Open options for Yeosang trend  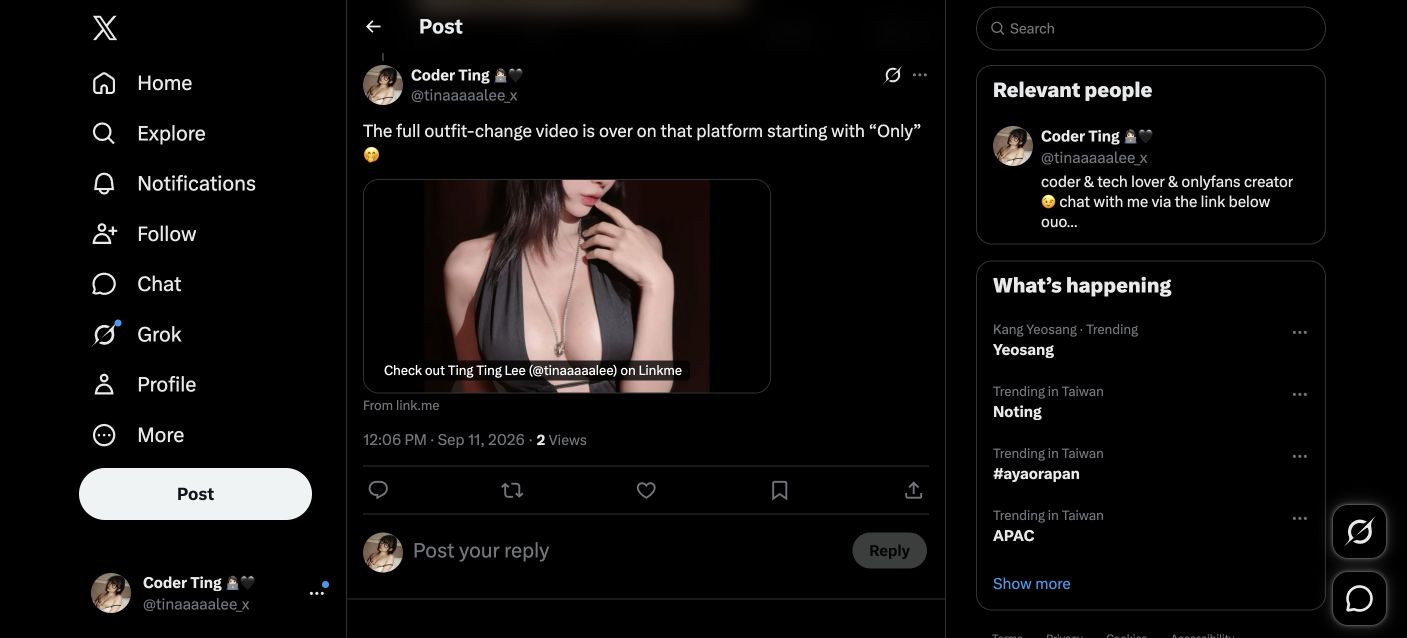(1299, 332)
